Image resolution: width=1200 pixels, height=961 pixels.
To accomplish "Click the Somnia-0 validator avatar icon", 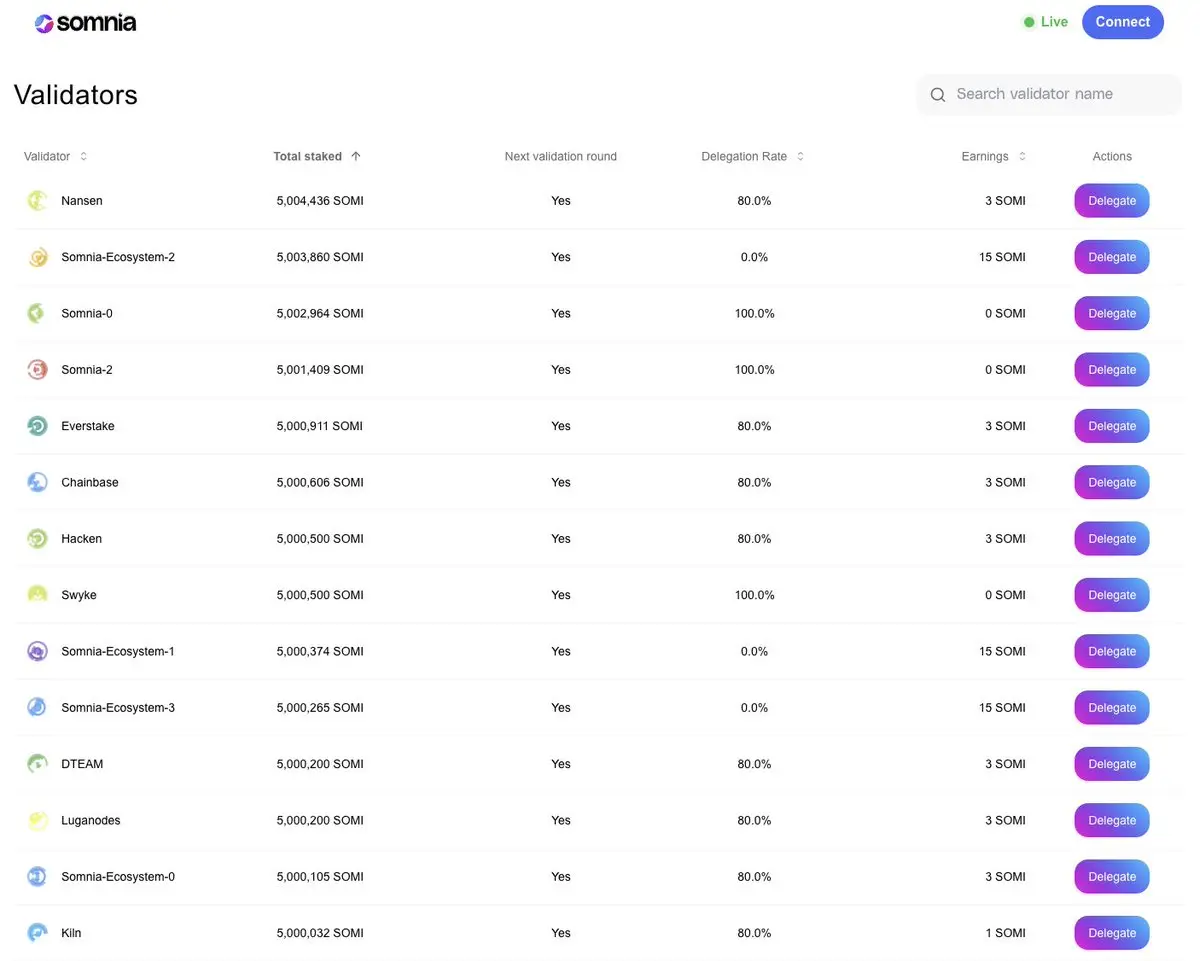I will click(x=37, y=313).
